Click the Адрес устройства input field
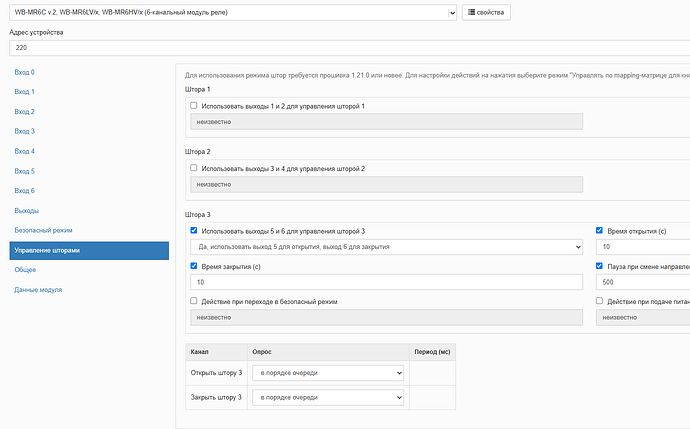This screenshot has height=429, width=690. pyautogui.click(x=345, y=47)
